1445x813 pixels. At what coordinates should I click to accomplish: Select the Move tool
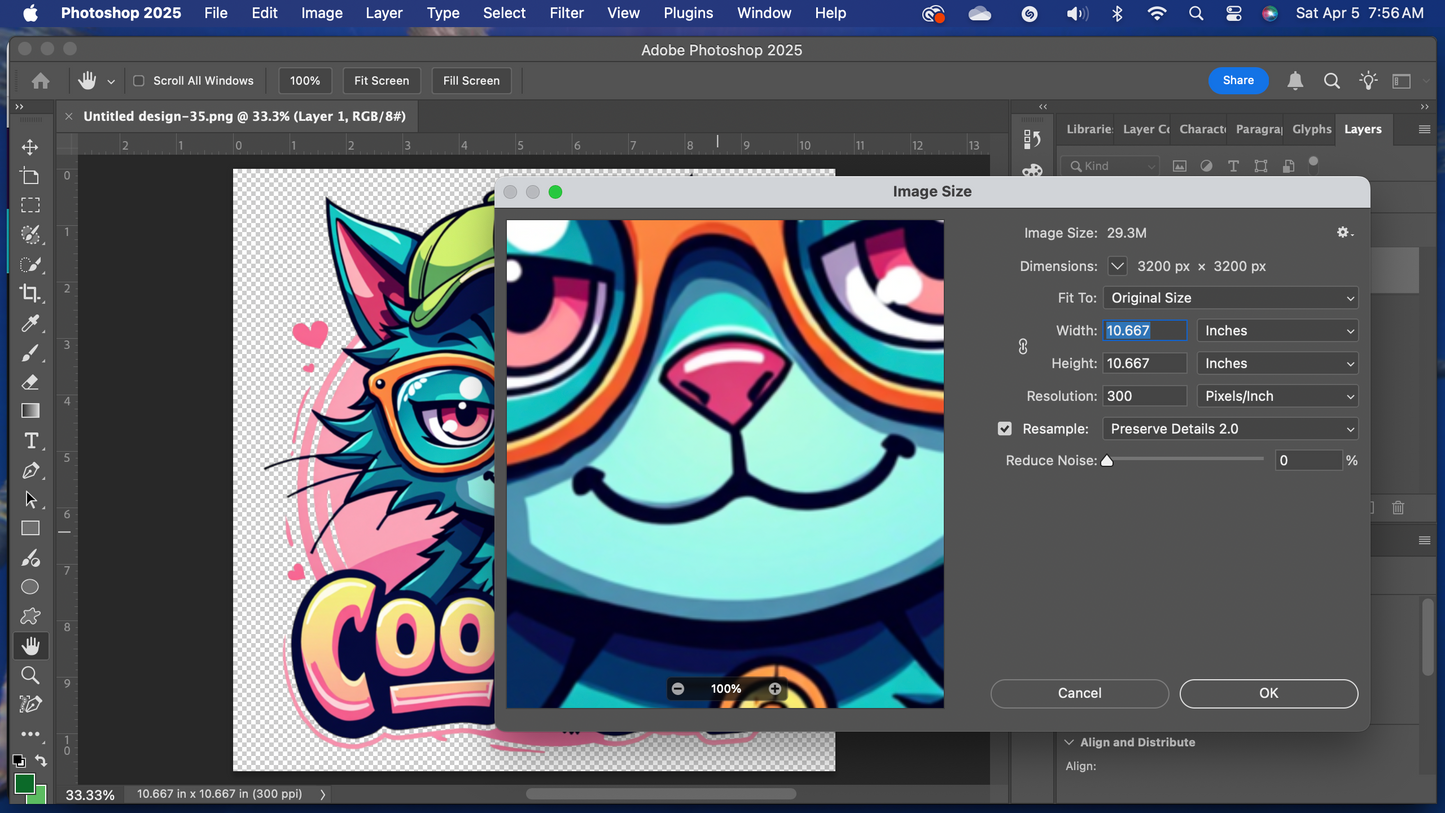[x=30, y=147]
